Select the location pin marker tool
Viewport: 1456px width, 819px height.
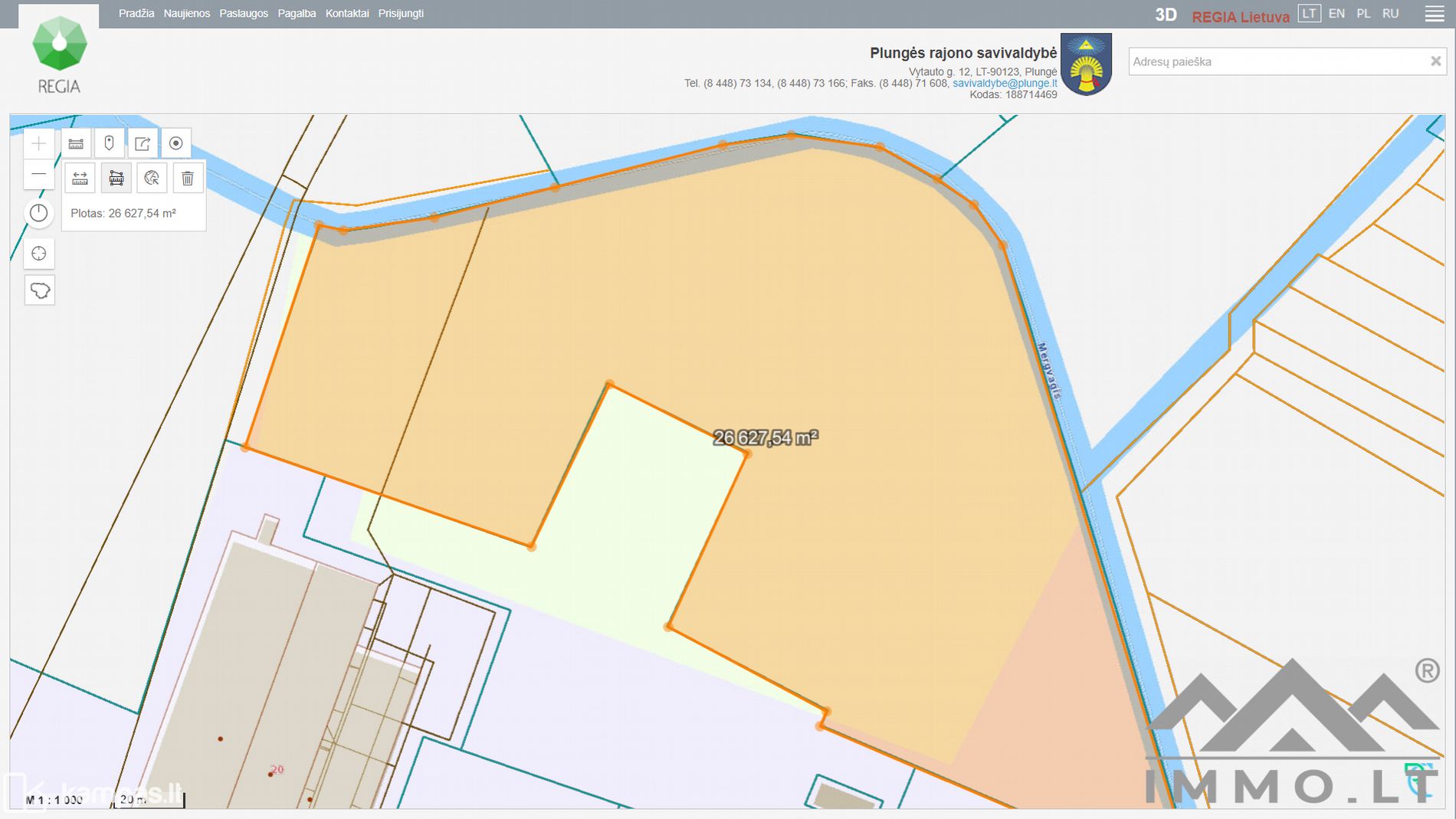point(109,143)
